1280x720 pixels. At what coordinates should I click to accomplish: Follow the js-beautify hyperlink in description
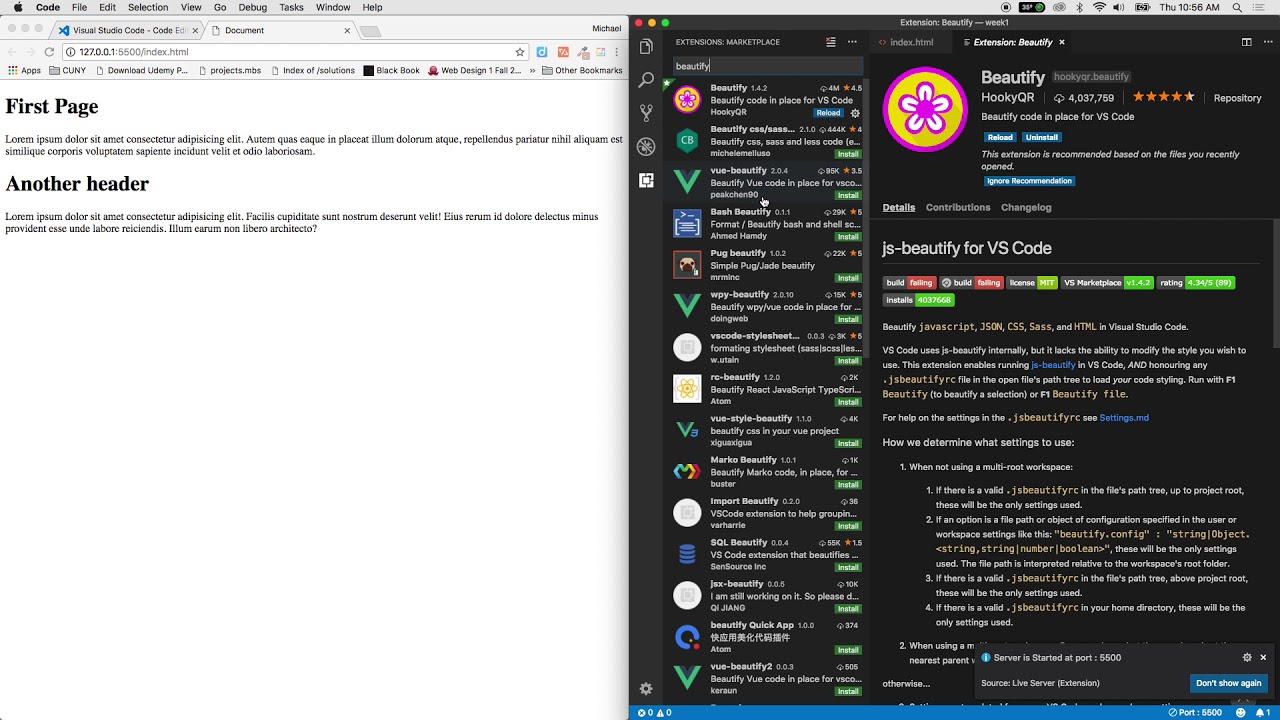tap(1053, 365)
